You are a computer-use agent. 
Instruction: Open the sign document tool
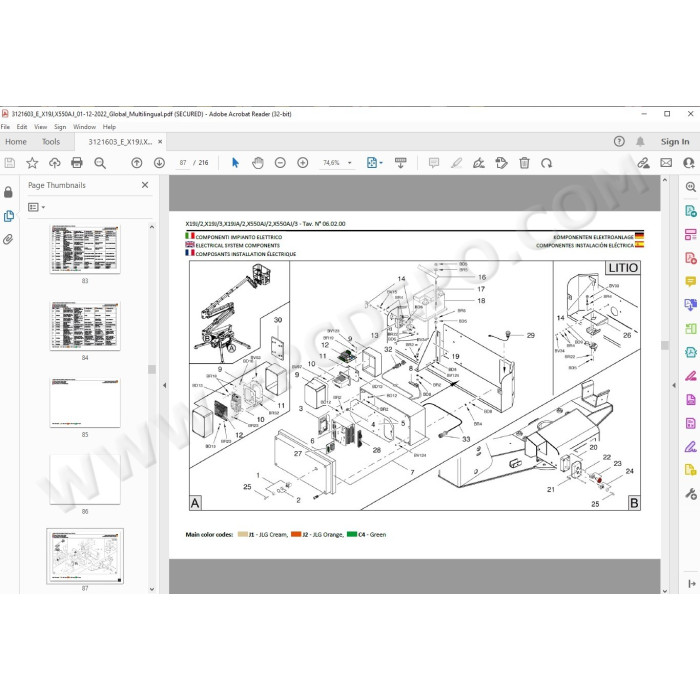479,163
